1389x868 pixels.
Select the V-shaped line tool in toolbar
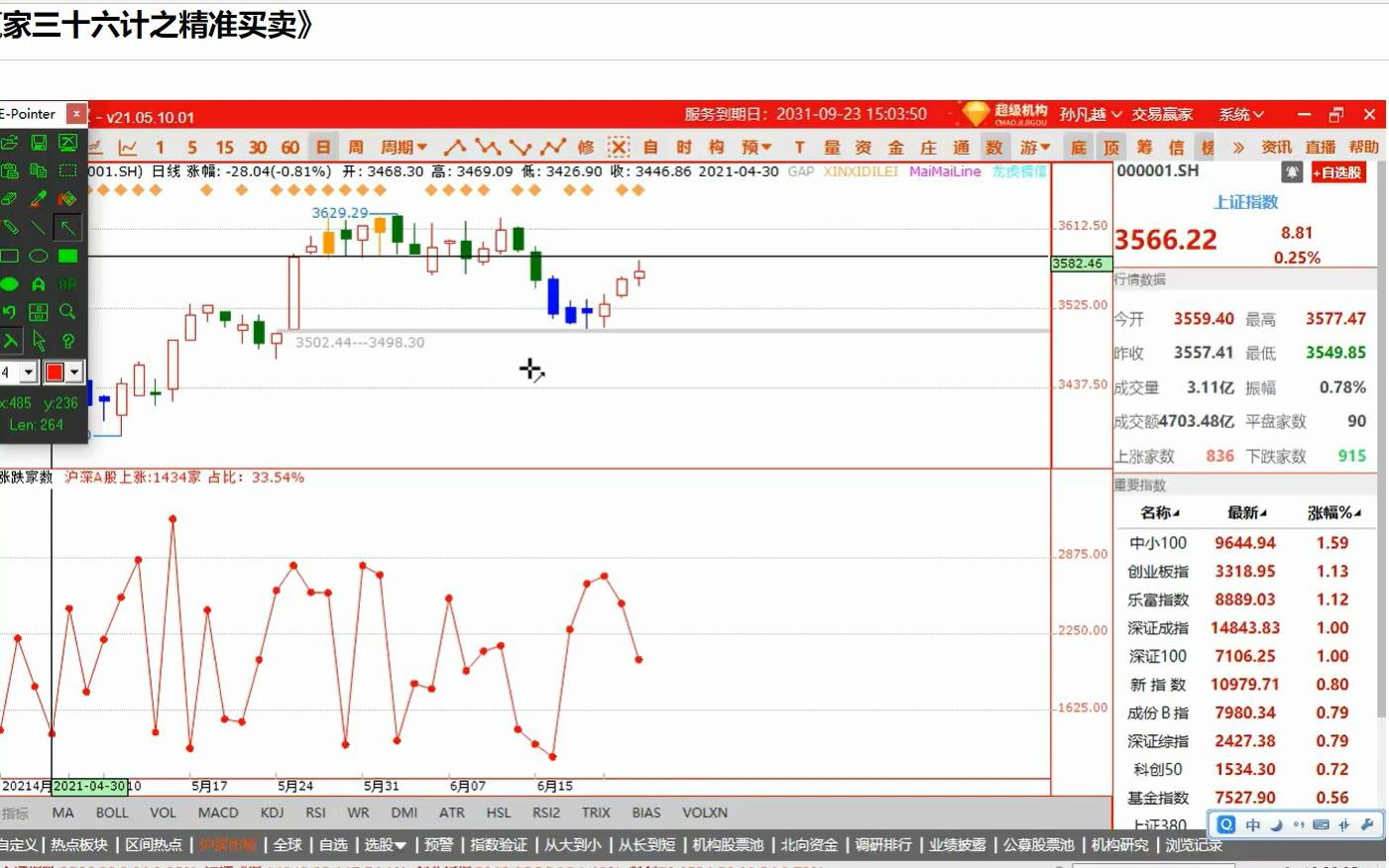(521, 148)
